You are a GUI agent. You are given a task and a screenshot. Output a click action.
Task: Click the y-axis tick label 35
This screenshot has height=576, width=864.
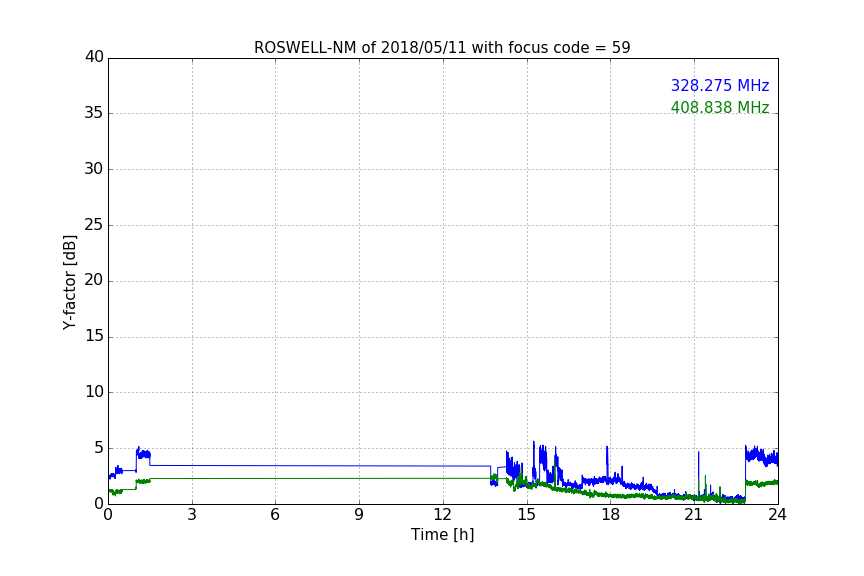(x=94, y=113)
